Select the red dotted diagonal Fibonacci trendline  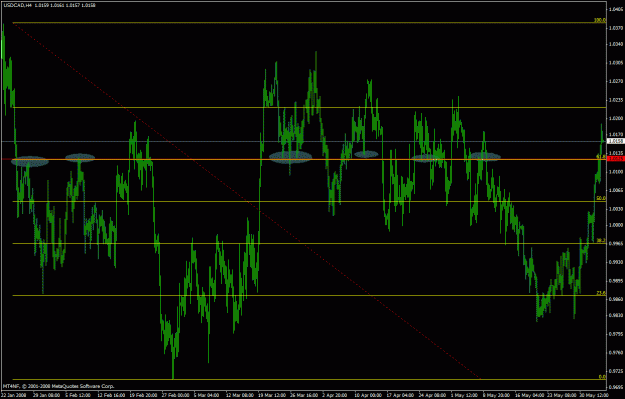pyautogui.click(x=247, y=201)
